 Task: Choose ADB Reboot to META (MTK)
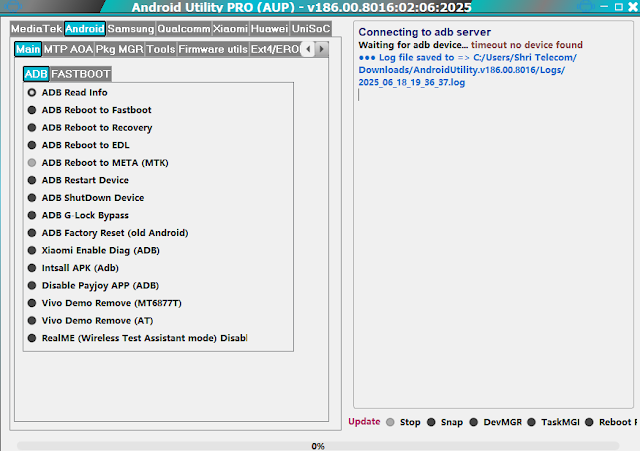point(98,163)
